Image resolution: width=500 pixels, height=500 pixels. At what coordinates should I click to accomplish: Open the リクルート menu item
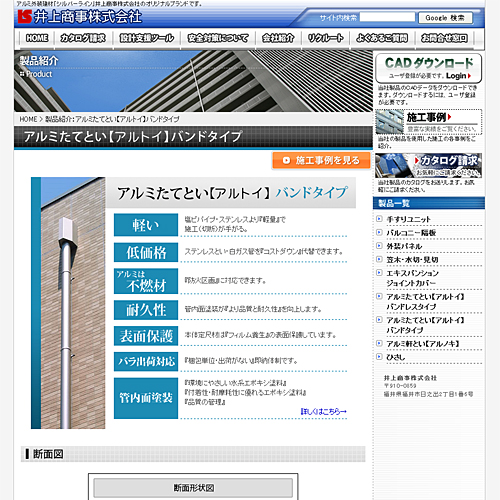(325, 38)
